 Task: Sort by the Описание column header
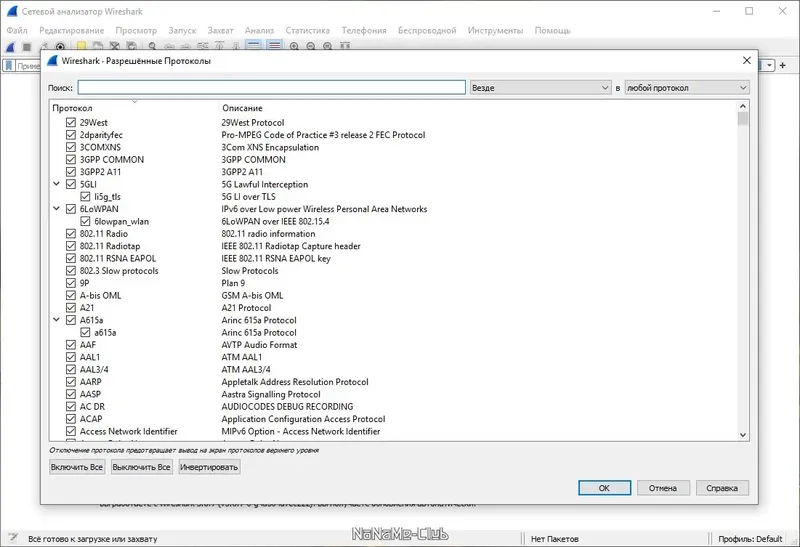(242, 108)
